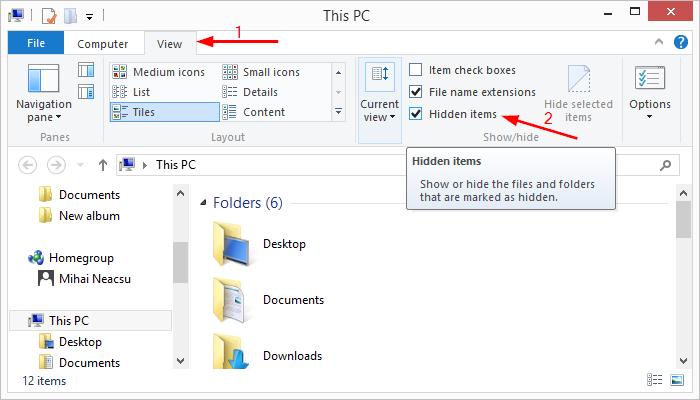Open Help with the question mark icon
Viewport: 700px width, 400px height.
click(x=681, y=42)
